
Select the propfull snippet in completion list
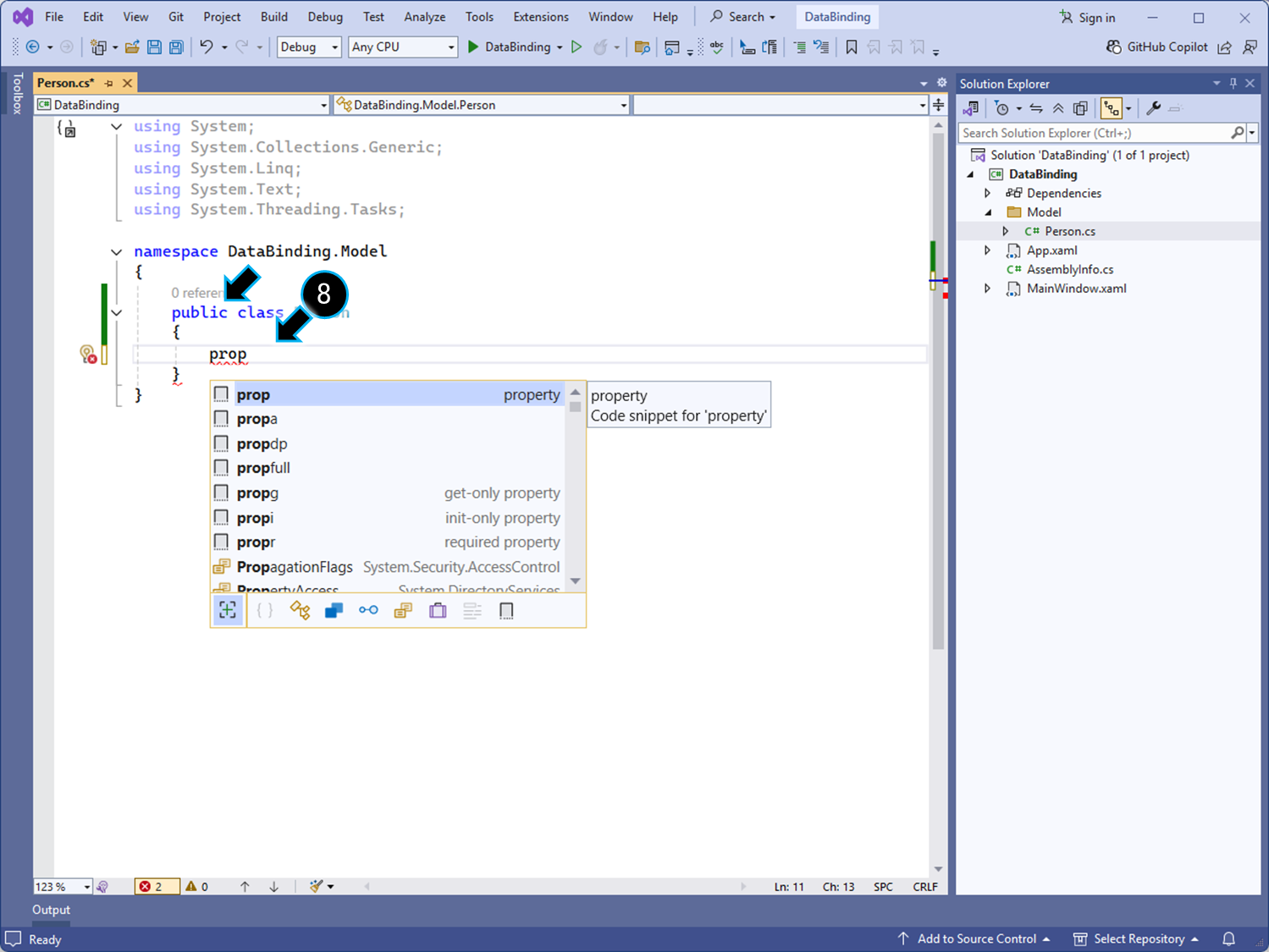click(387, 468)
